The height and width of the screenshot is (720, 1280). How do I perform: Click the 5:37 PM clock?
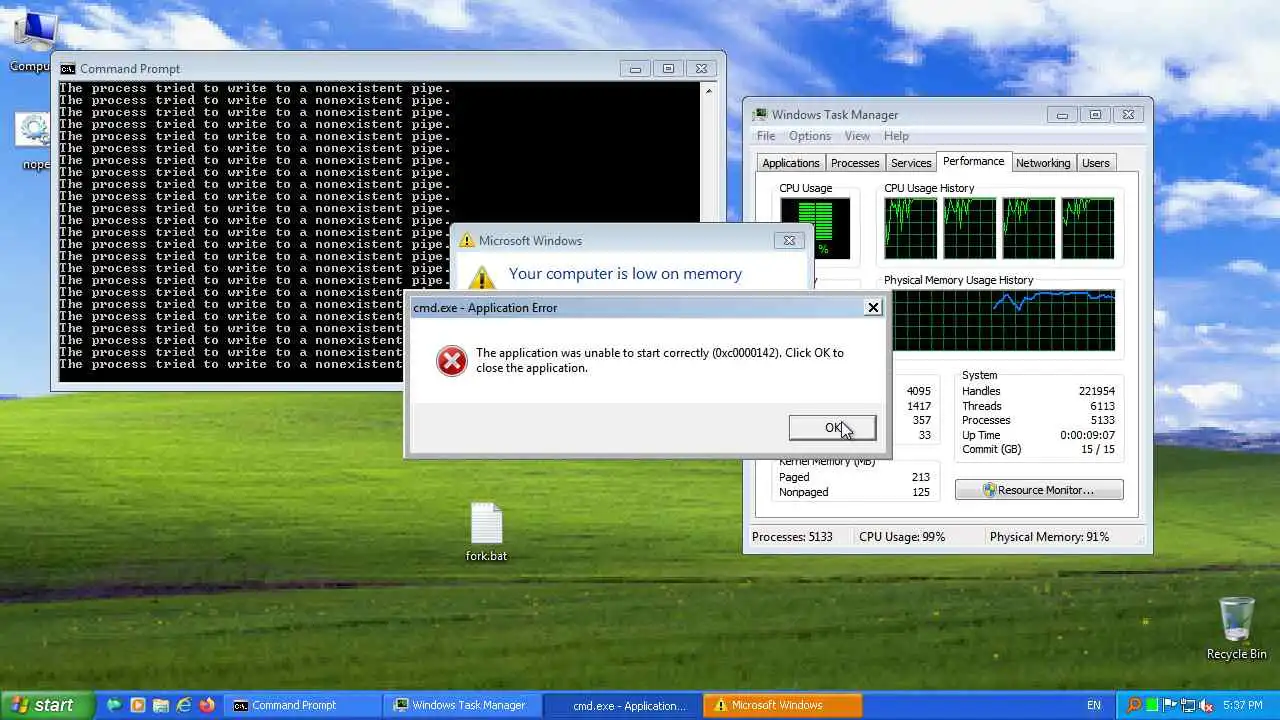coord(1243,705)
